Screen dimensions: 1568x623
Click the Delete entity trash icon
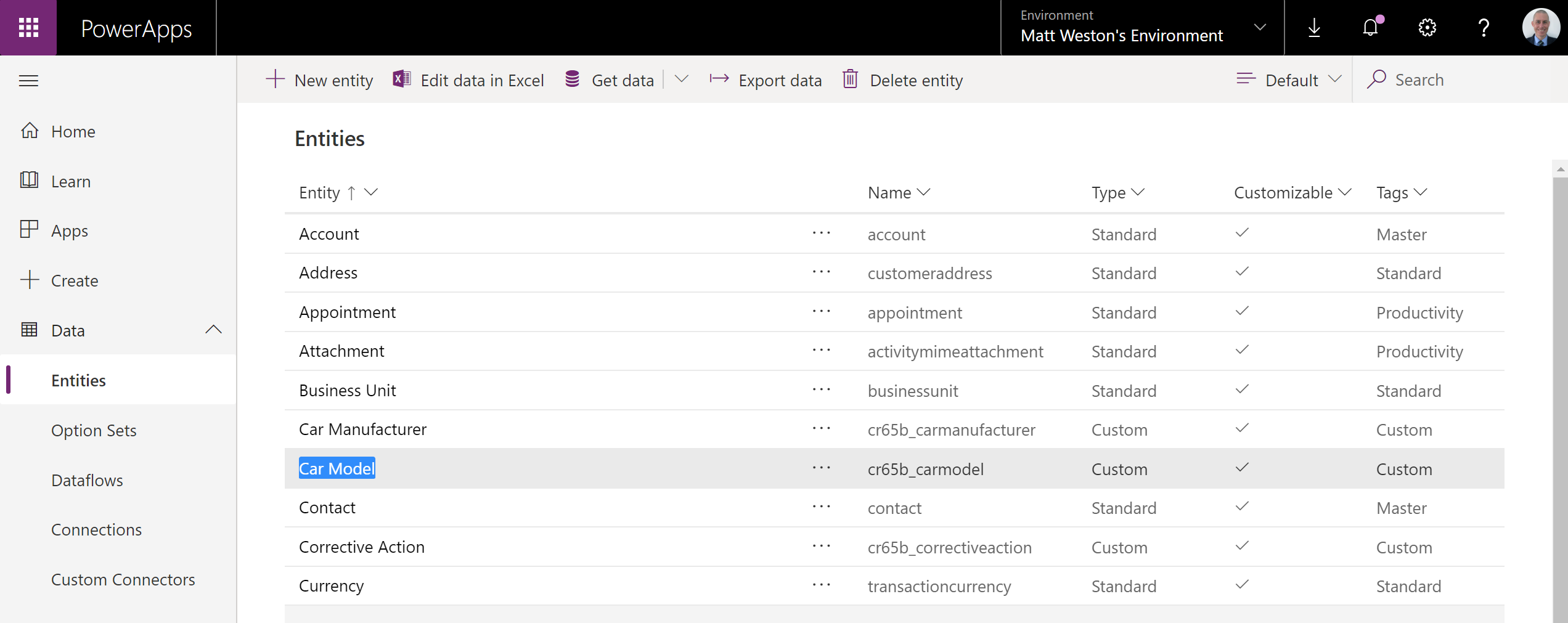click(x=850, y=79)
